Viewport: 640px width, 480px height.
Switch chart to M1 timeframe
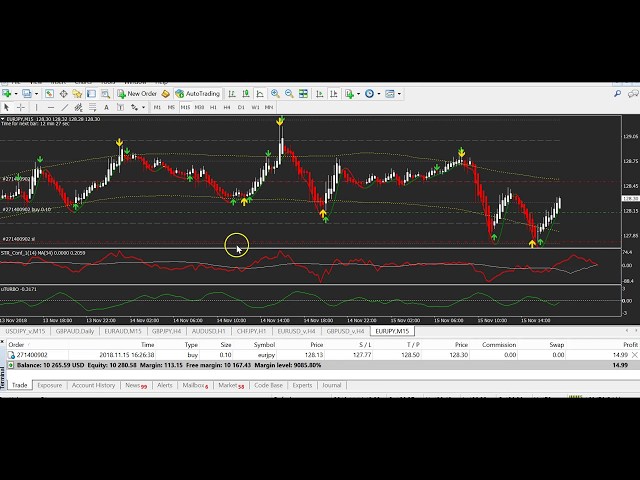pos(157,107)
